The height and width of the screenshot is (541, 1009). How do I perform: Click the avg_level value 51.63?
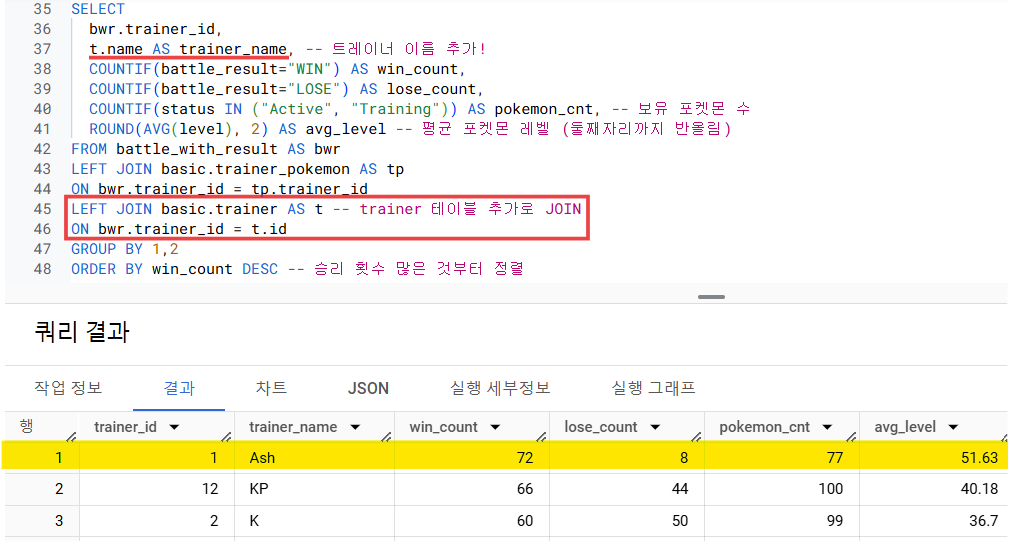point(979,458)
